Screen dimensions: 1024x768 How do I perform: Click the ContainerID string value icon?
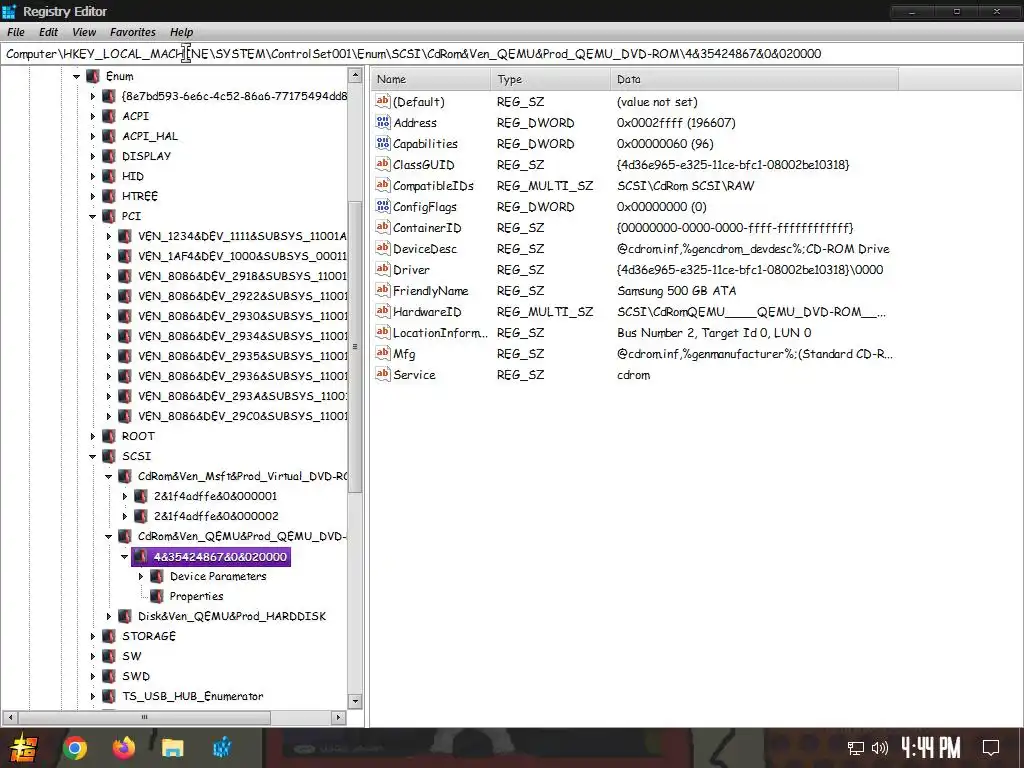coord(383,227)
